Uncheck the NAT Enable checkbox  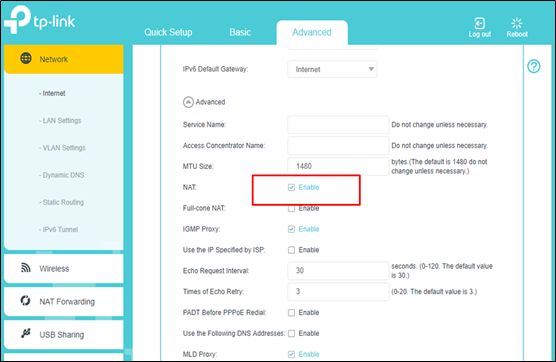291,187
